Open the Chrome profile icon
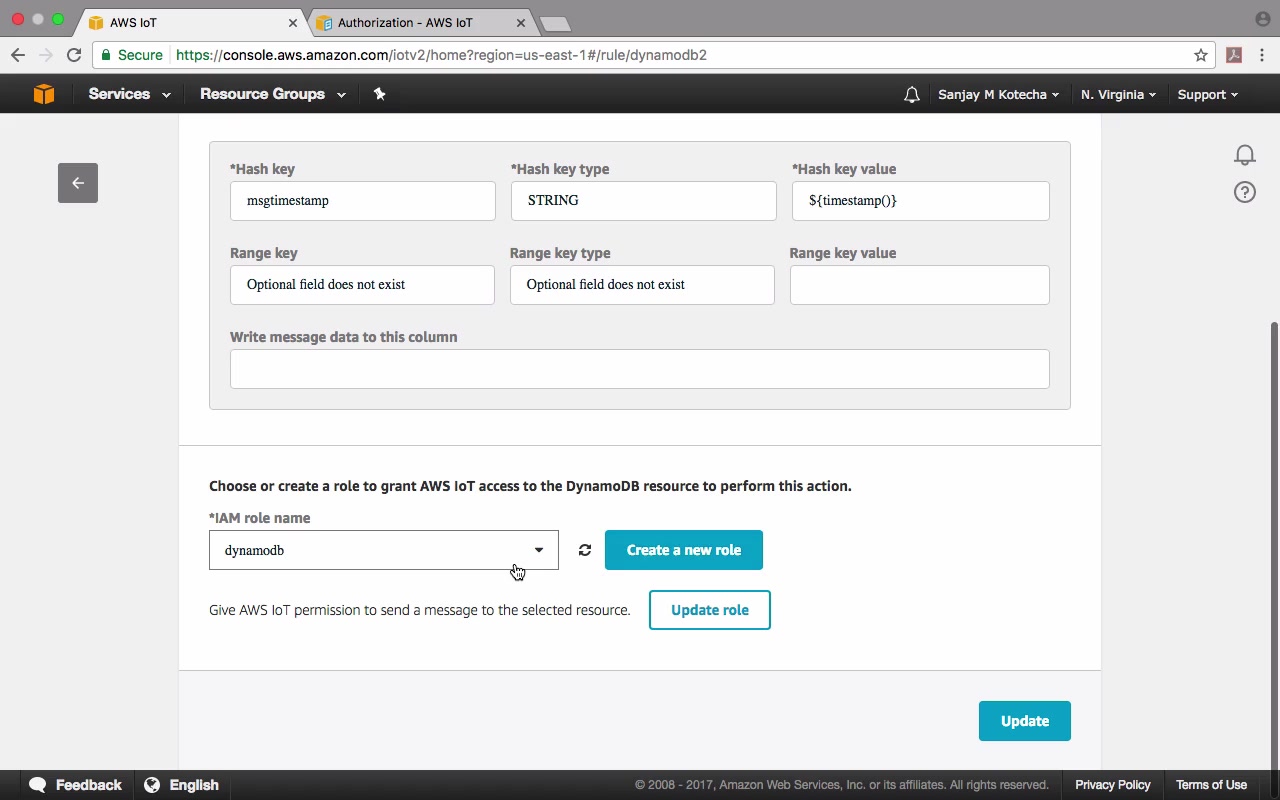This screenshot has width=1280, height=800. [x=1262, y=19]
